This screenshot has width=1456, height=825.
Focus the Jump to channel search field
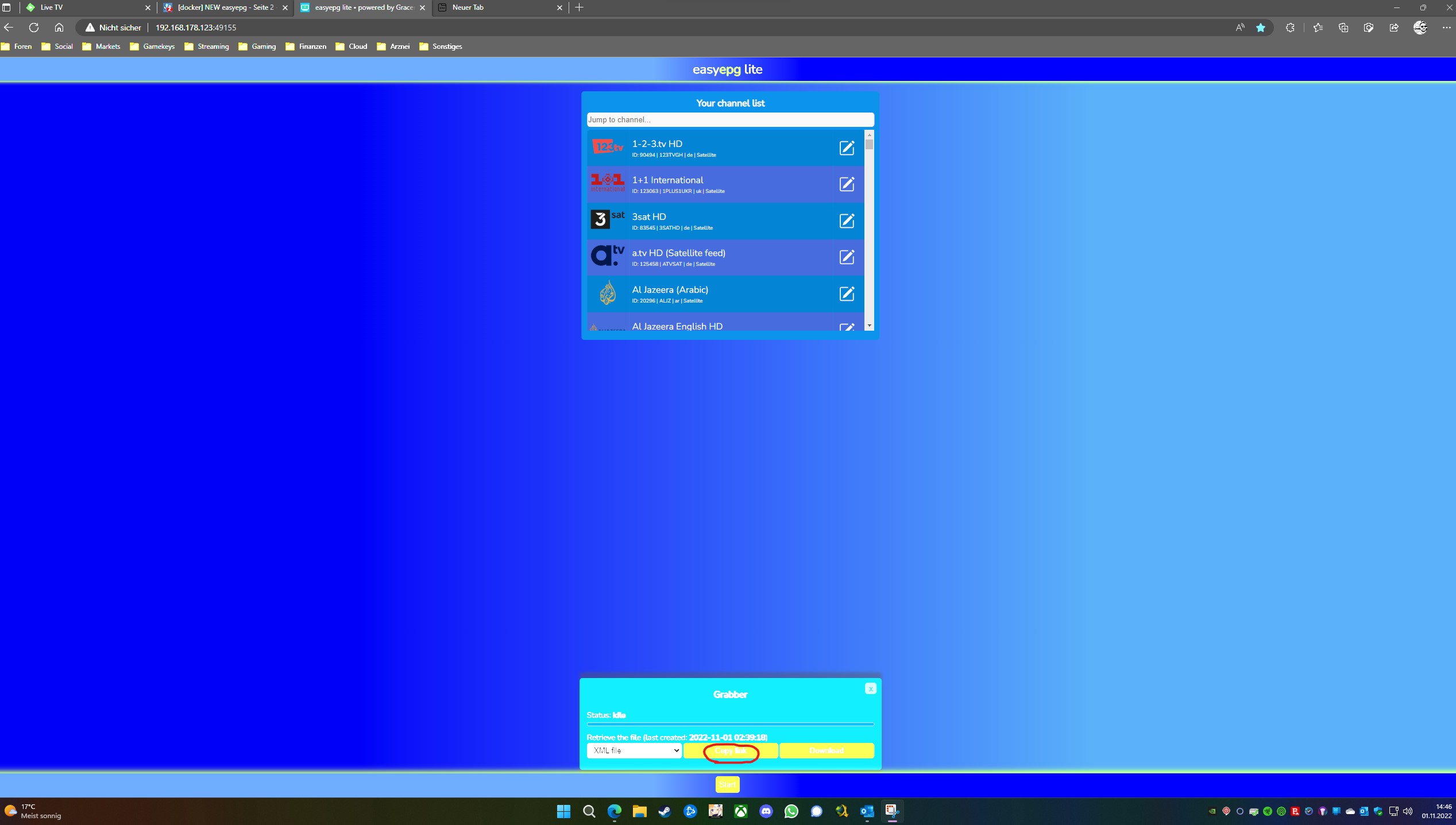tap(730, 119)
